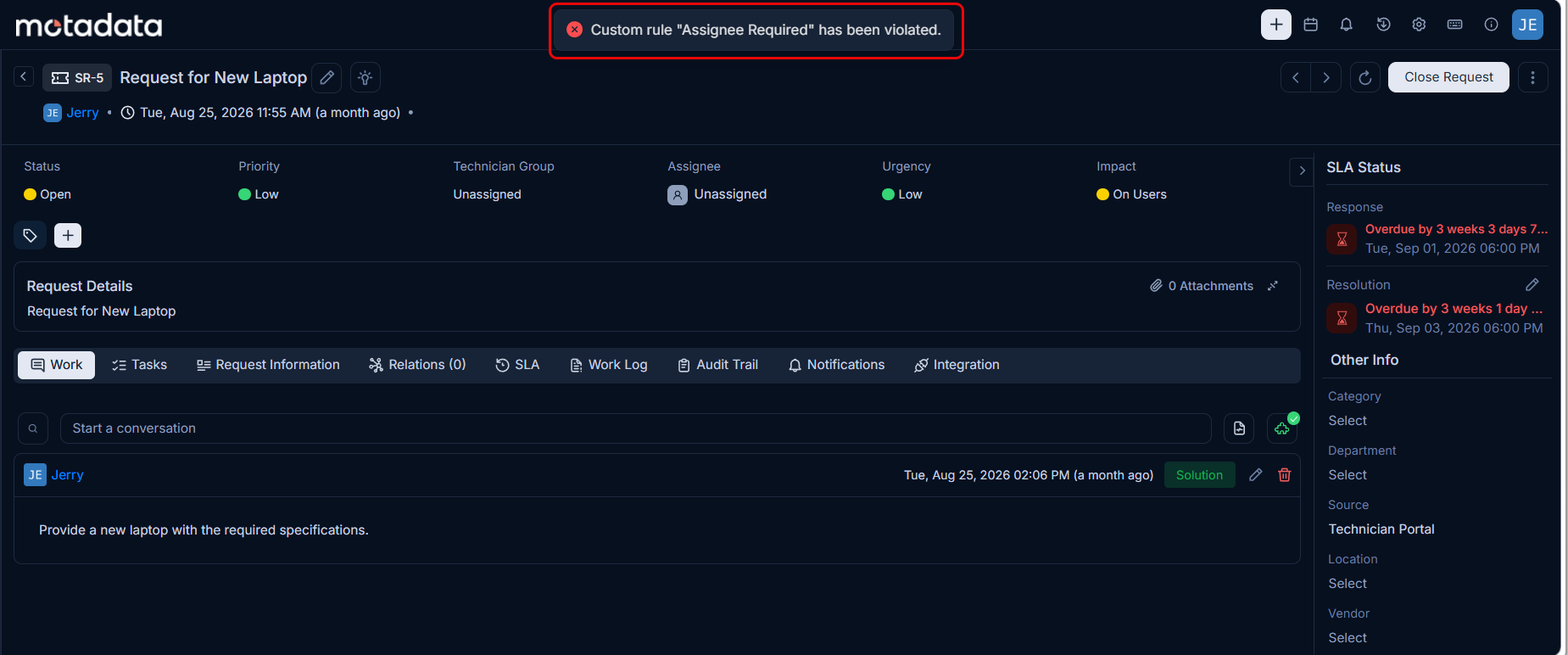The width and height of the screenshot is (1568, 655).
Task: Open the Urgency dropdown showing Low
Action: (902, 194)
